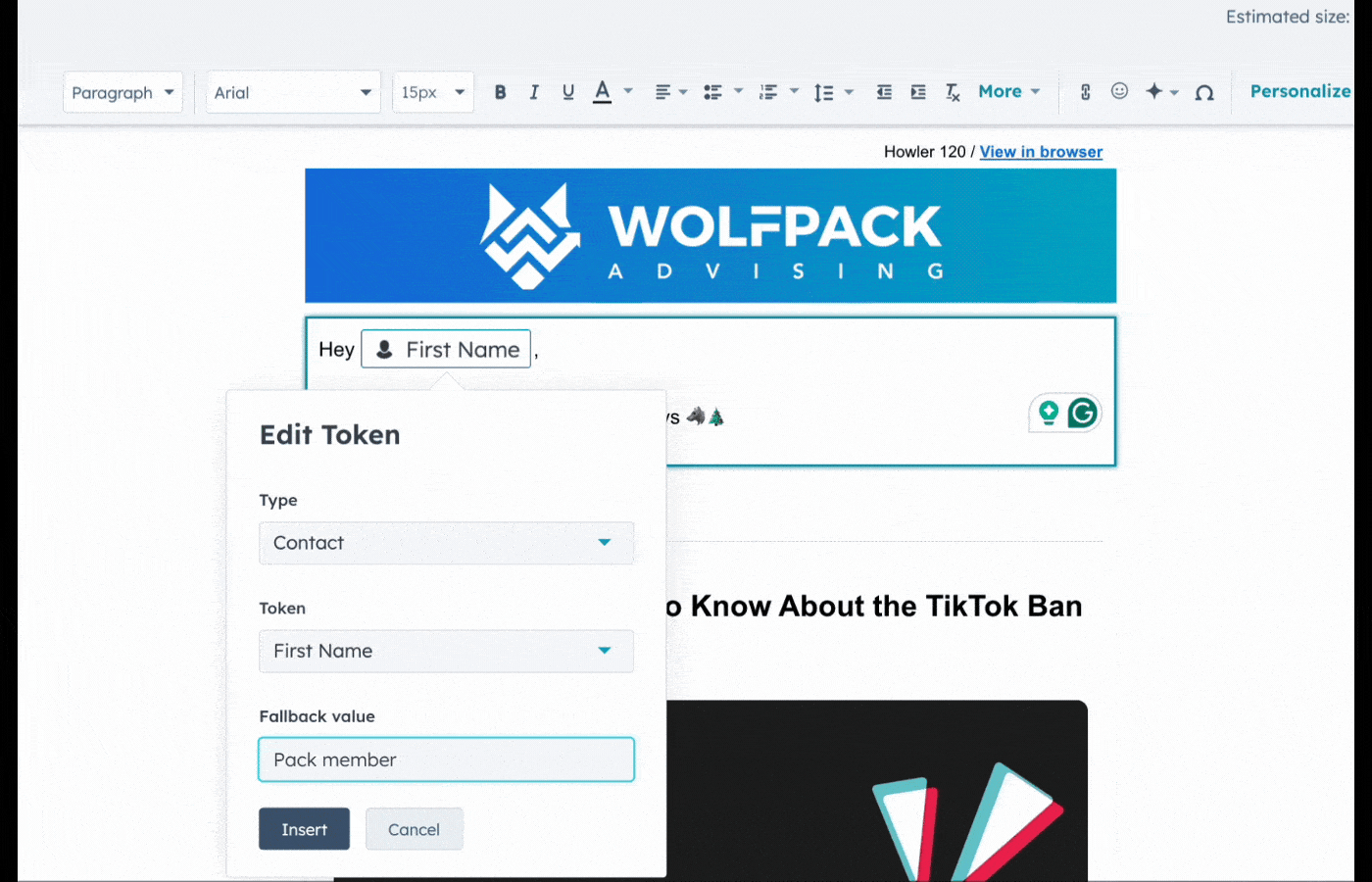The height and width of the screenshot is (882, 1372).
Task: Open the line spacing options
Action: 834,92
